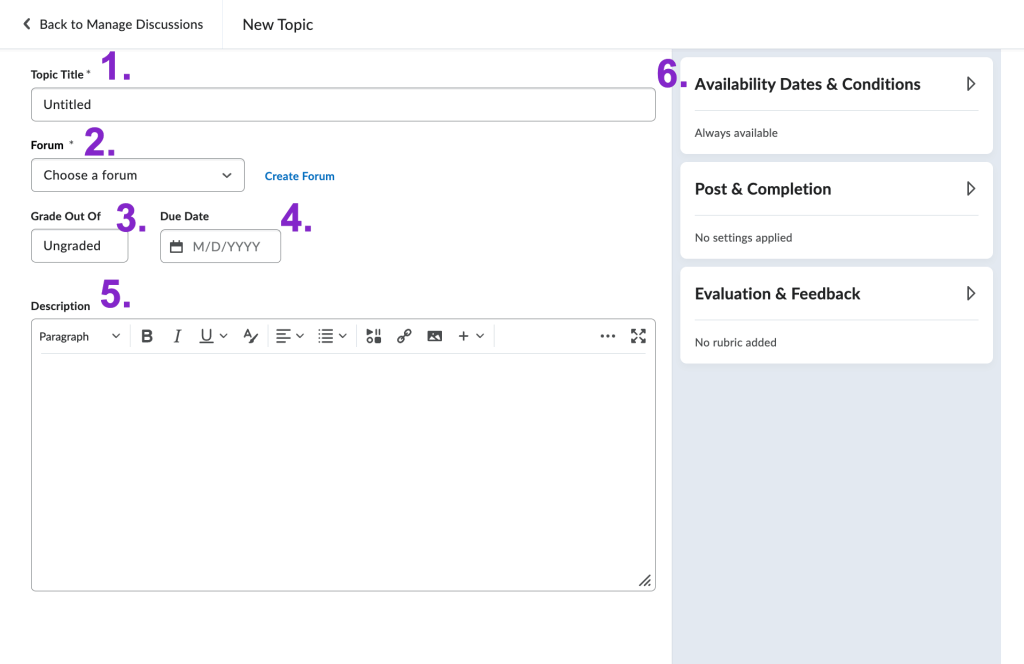This screenshot has width=1024, height=664.
Task: Click the Create Forum link
Action: 299,176
